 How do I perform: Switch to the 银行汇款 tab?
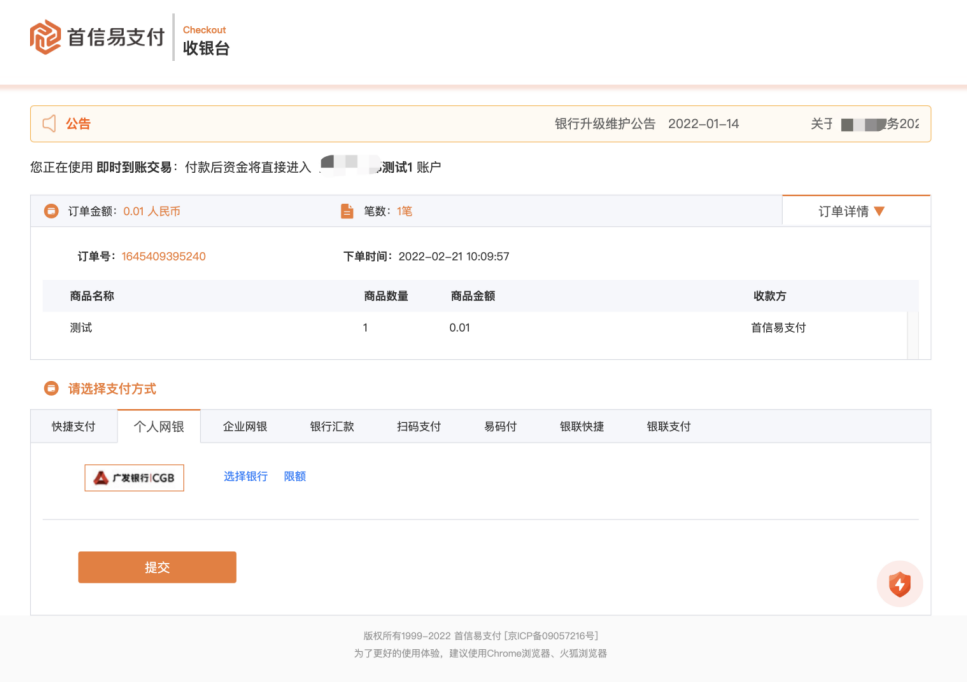tap(332, 426)
